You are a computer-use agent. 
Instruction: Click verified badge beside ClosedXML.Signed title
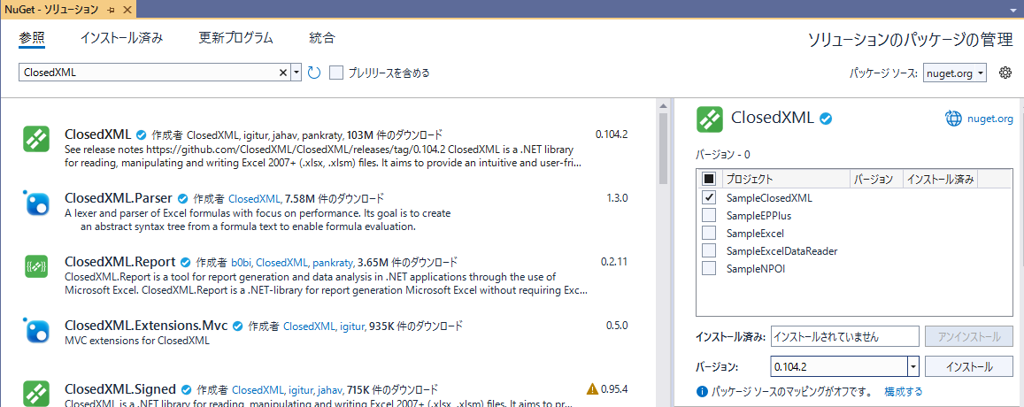pyautogui.click(x=187, y=390)
